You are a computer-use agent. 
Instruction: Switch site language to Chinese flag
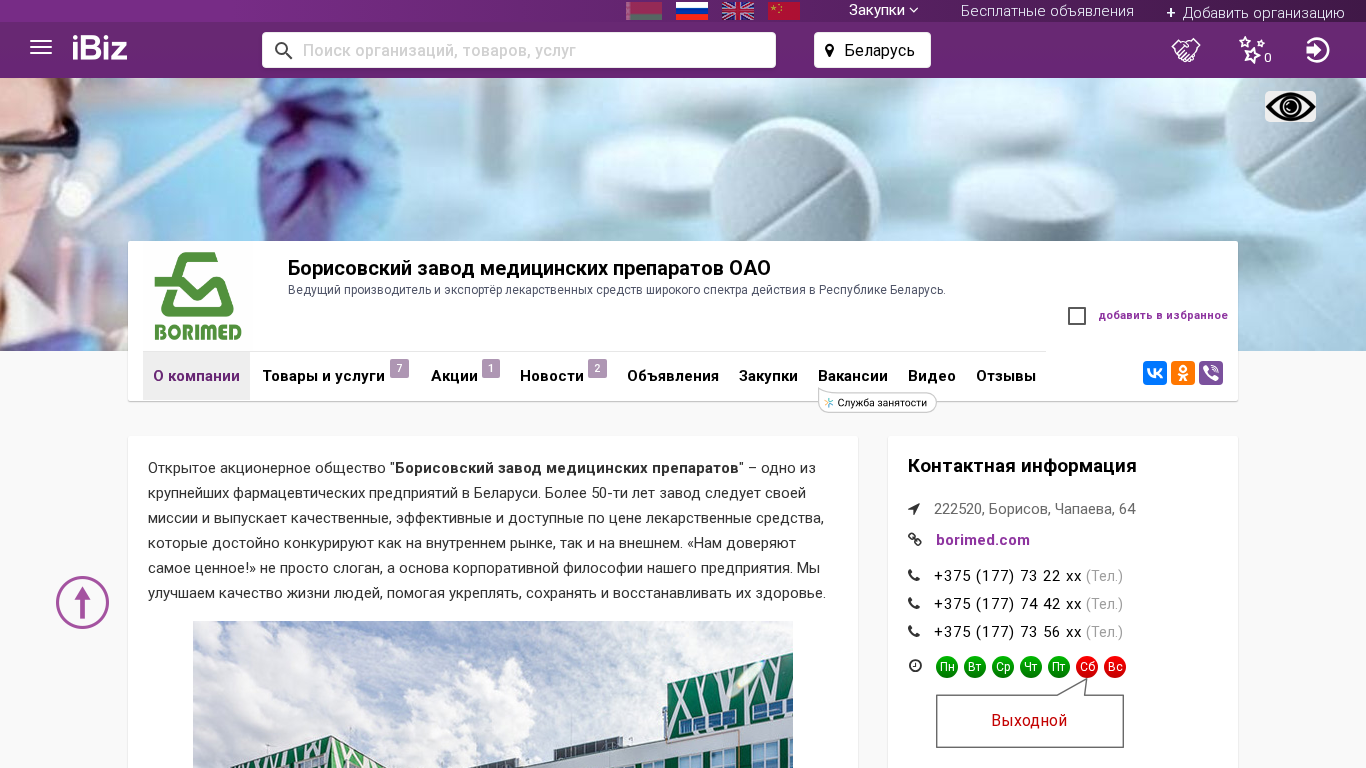point(784,11)
